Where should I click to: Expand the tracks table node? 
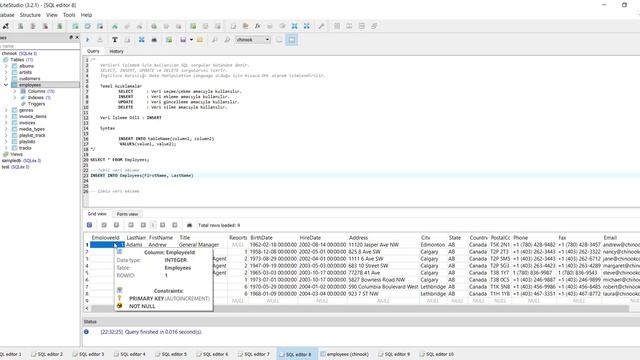6,148
